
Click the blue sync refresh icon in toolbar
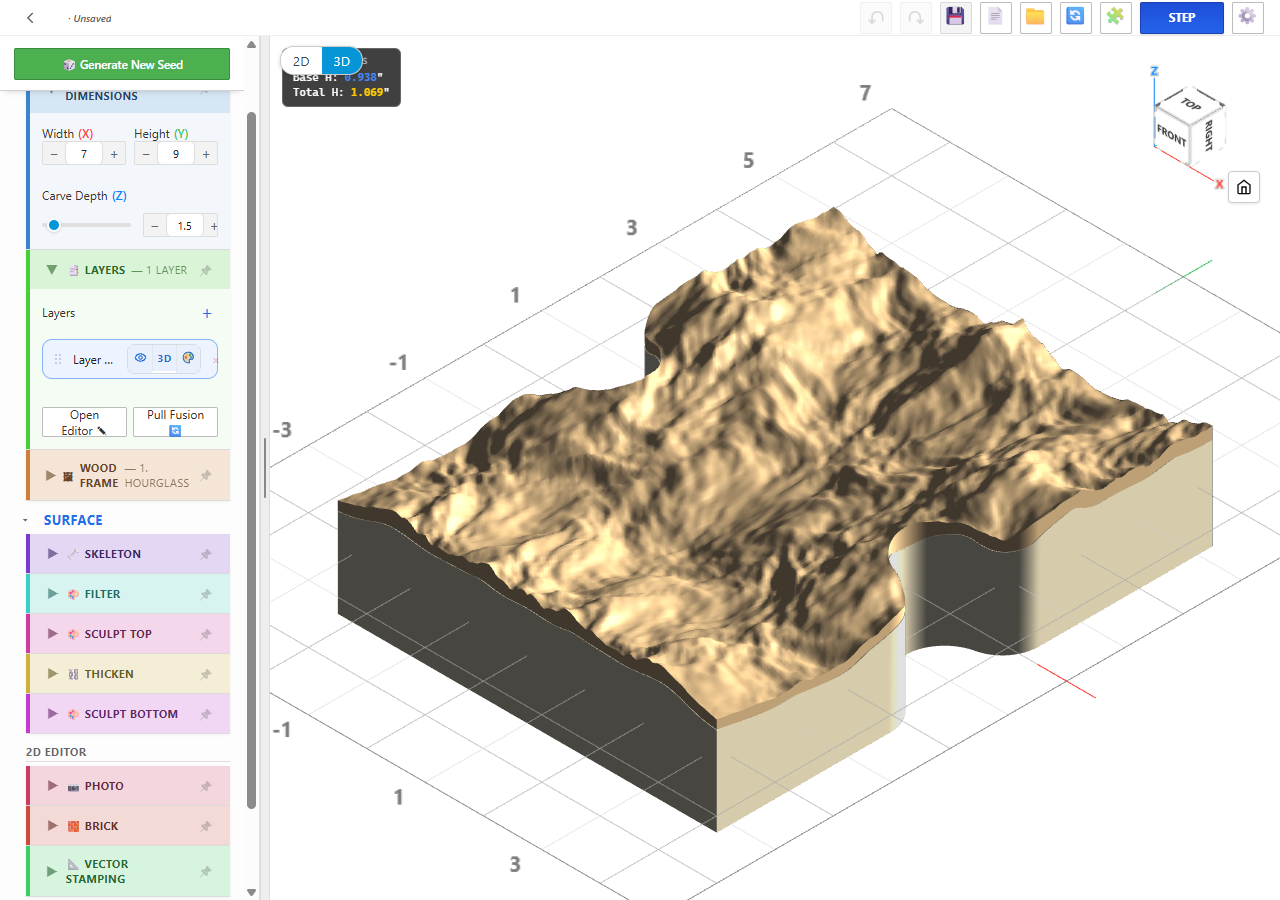tap(1075, 18)
